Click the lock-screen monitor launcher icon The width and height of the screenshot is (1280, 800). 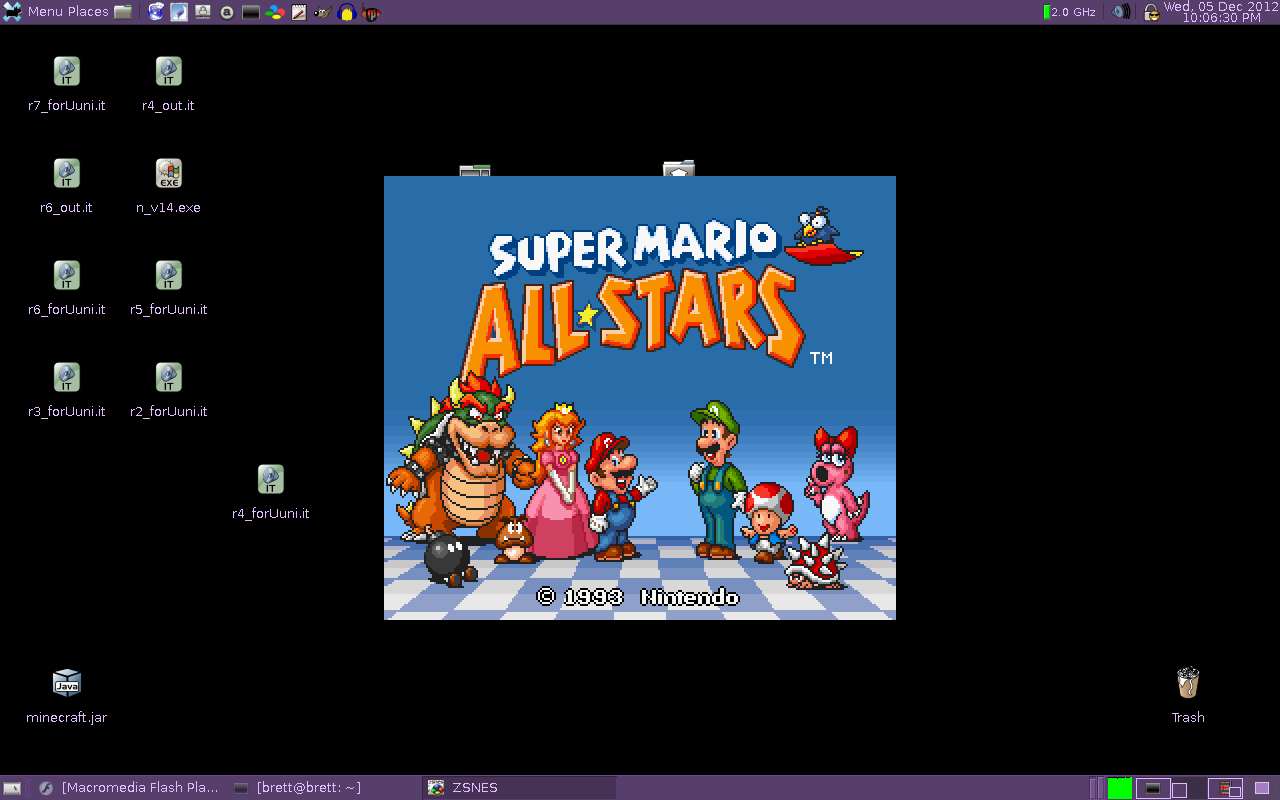point(203,12)
